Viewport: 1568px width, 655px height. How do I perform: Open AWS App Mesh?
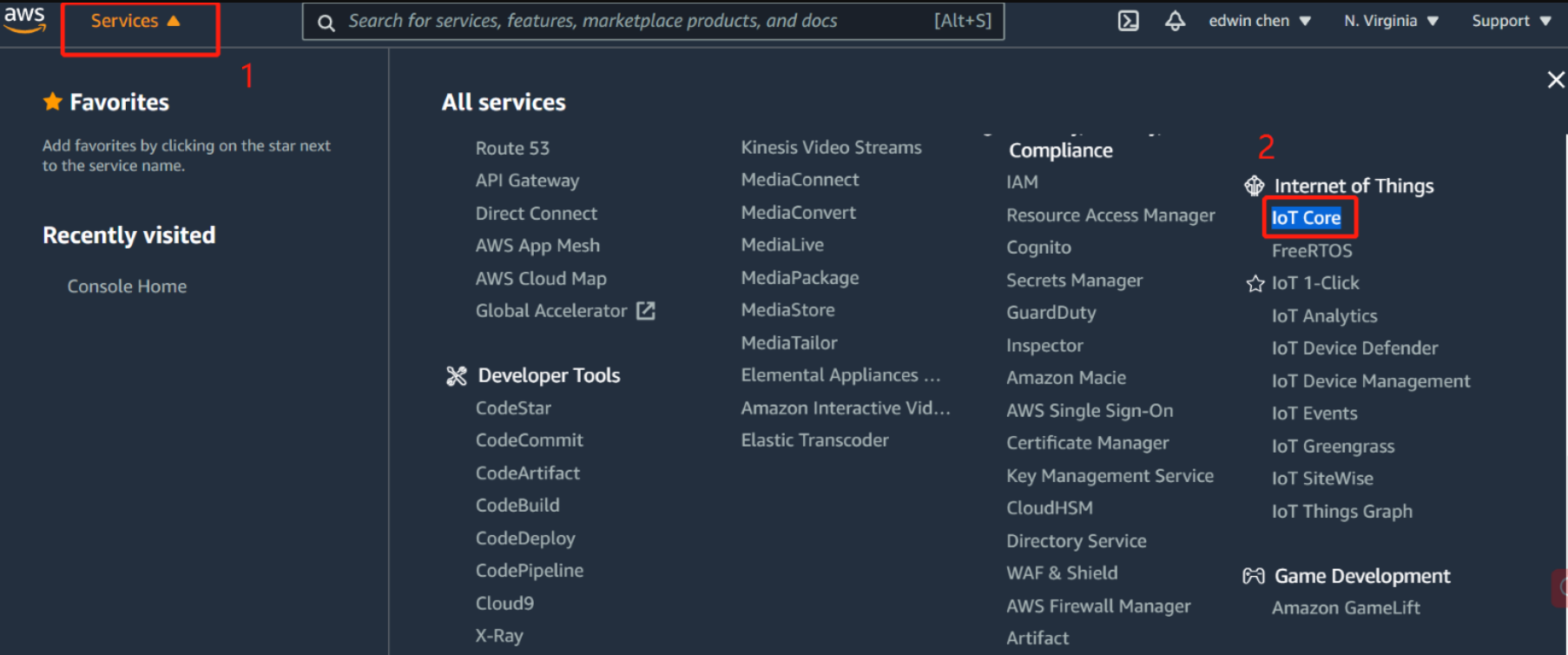point(537,246)
